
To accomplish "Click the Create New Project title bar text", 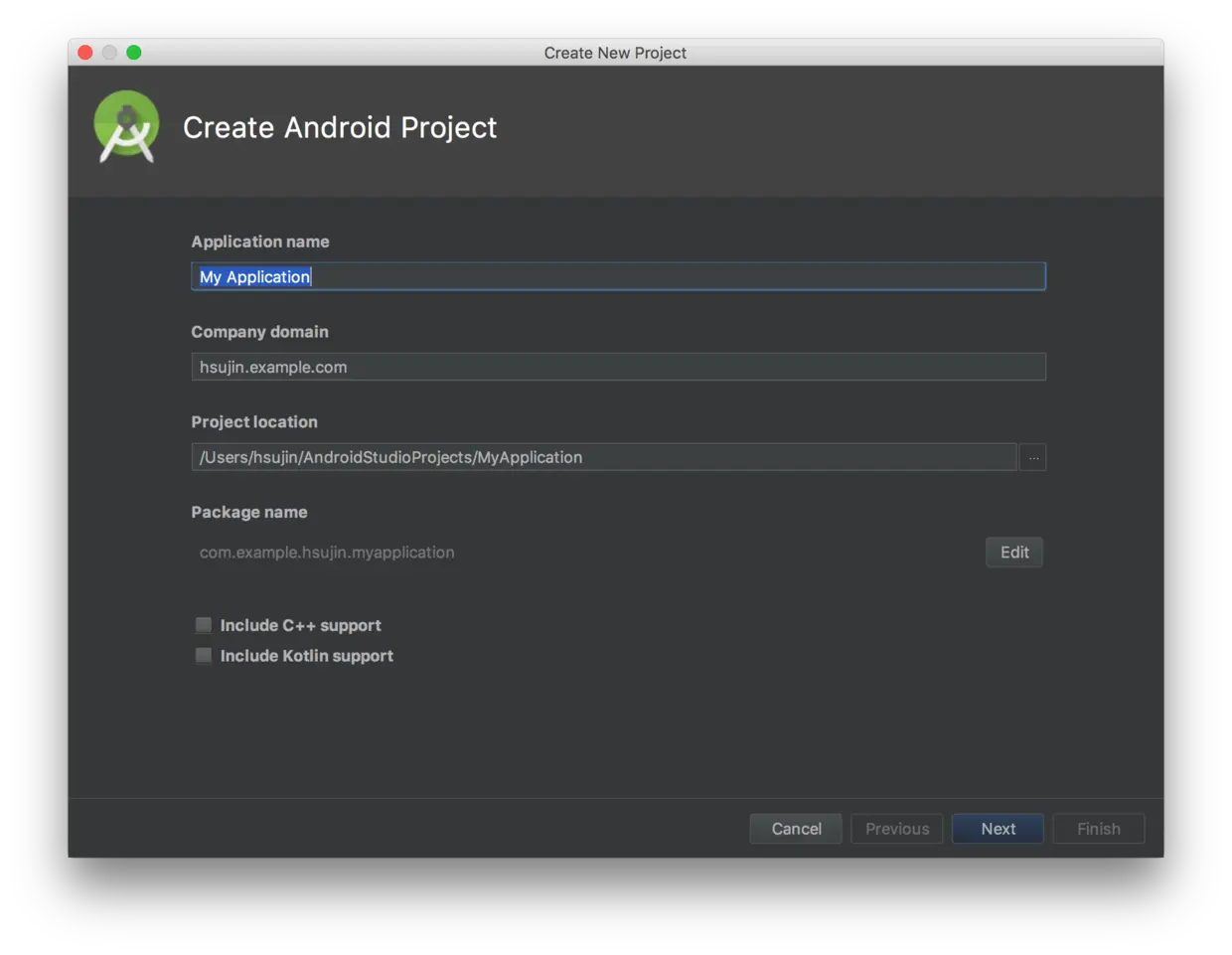I will coord(615,53).
